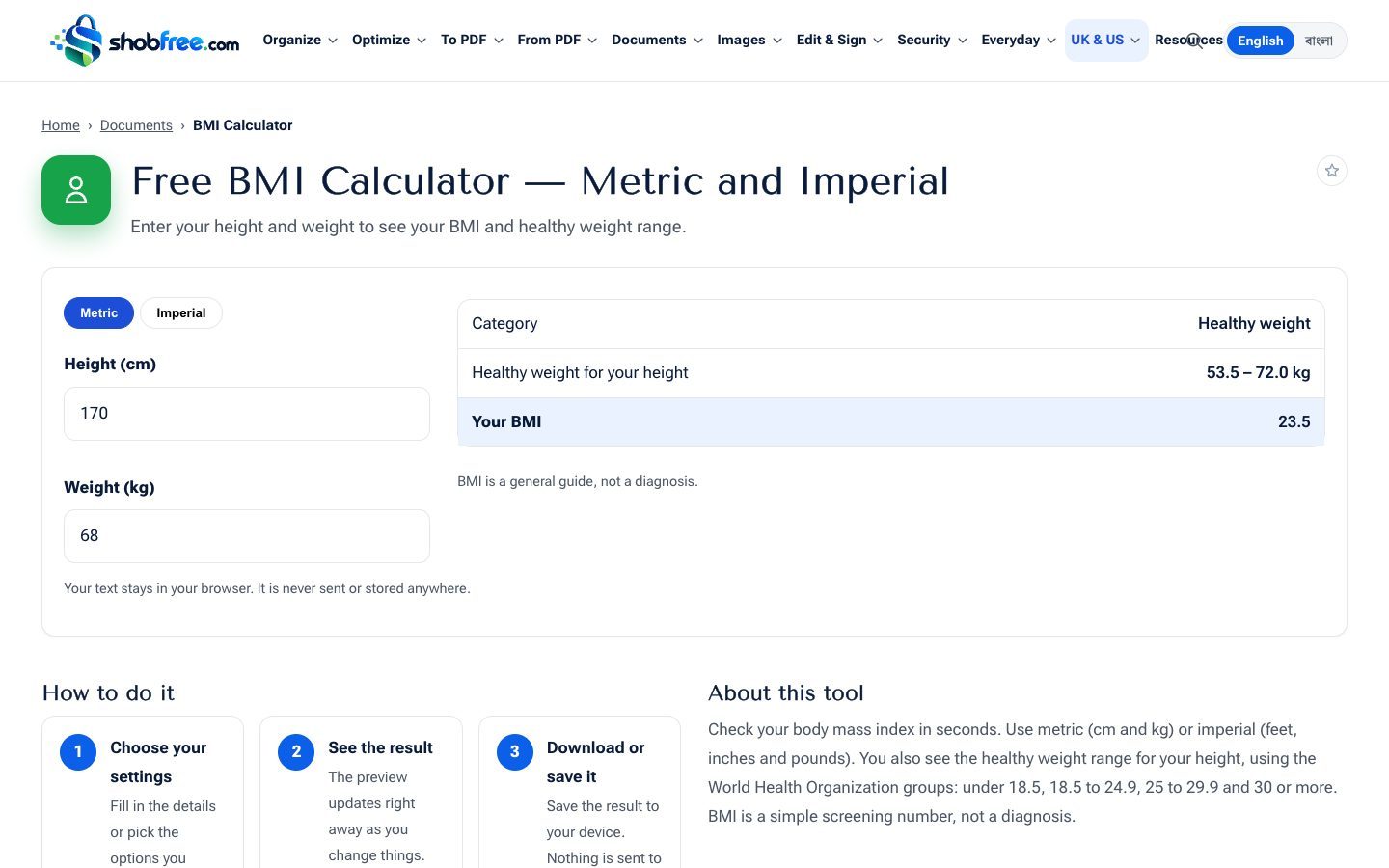Open the From PDF dropdown

[x=557, y=41]
